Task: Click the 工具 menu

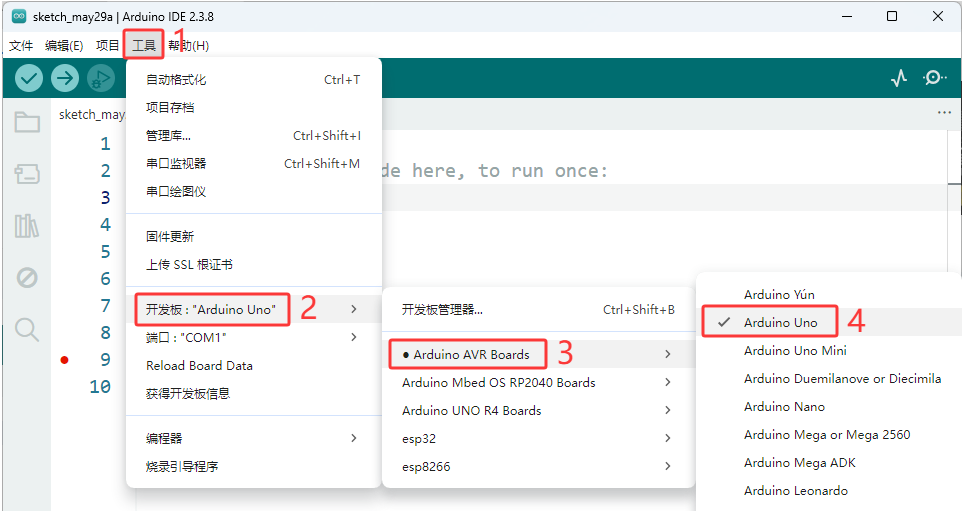Action: tap(144, 45)
